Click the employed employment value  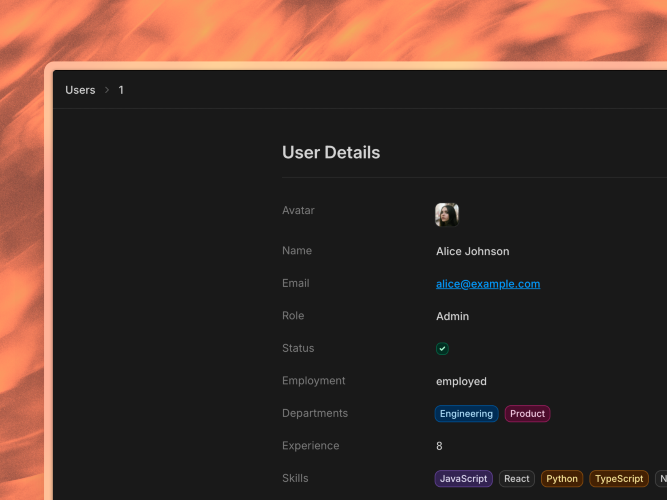click(461, 381)
